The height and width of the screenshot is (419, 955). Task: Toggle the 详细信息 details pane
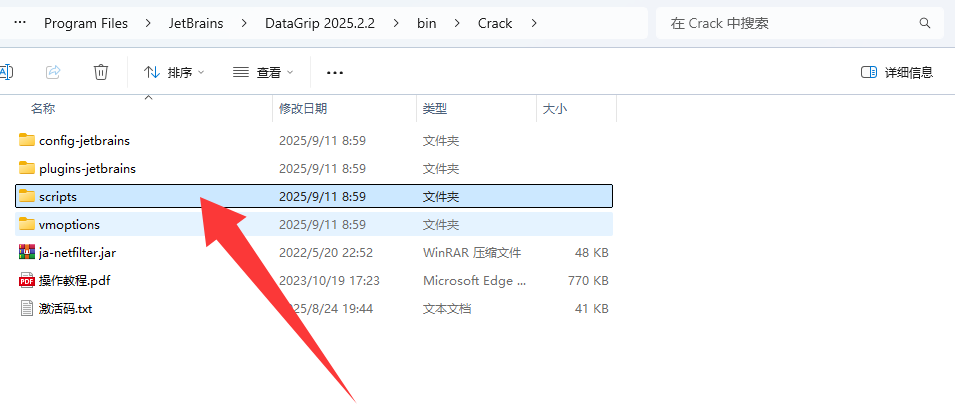pos(897,72)
